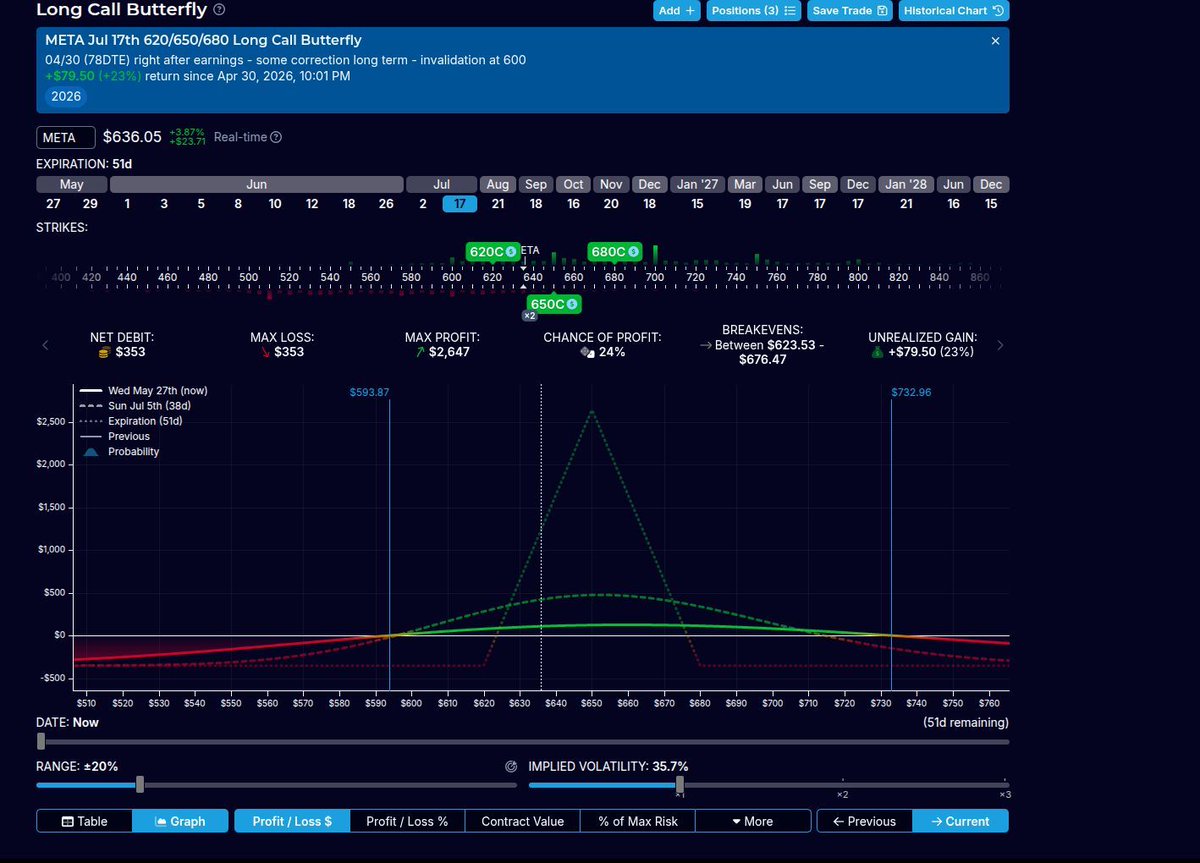Click the Range ±20% slider handle

pyautogui.click(x=140, y=785)
